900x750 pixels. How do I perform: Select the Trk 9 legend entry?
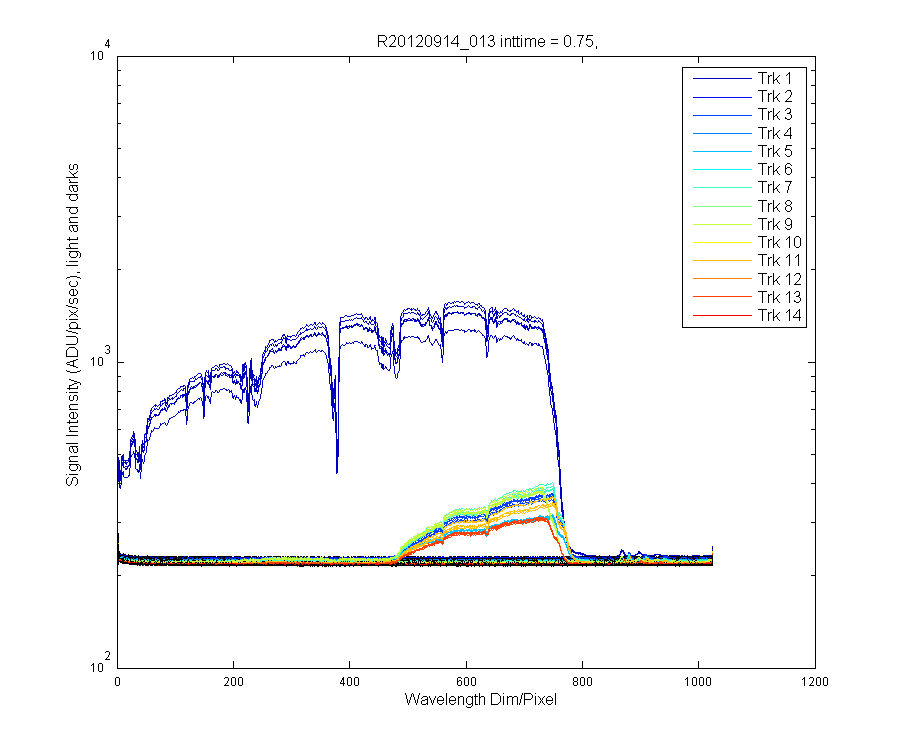743,224
